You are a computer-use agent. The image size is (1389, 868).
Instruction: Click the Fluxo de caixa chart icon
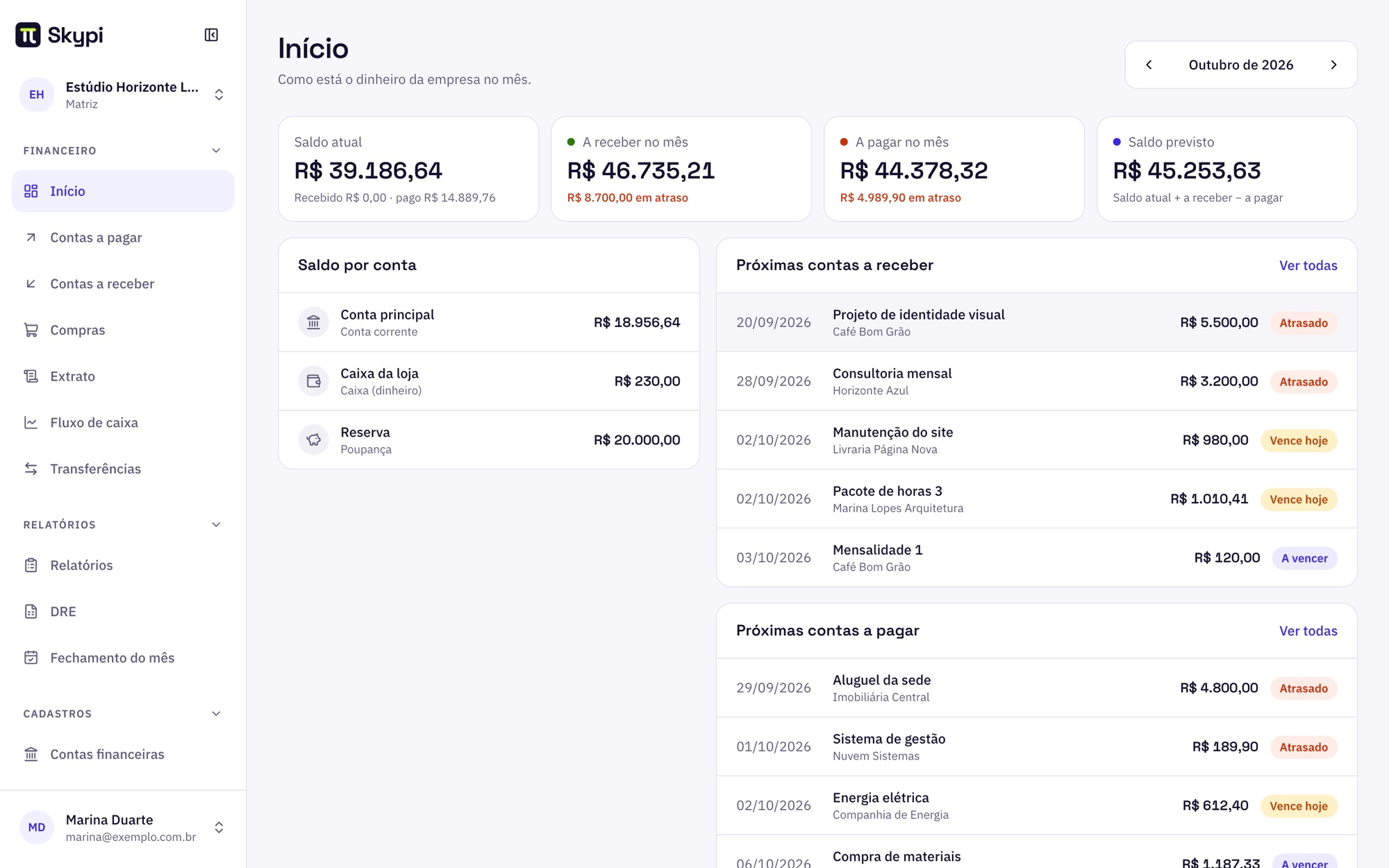[x=31, y=422]
